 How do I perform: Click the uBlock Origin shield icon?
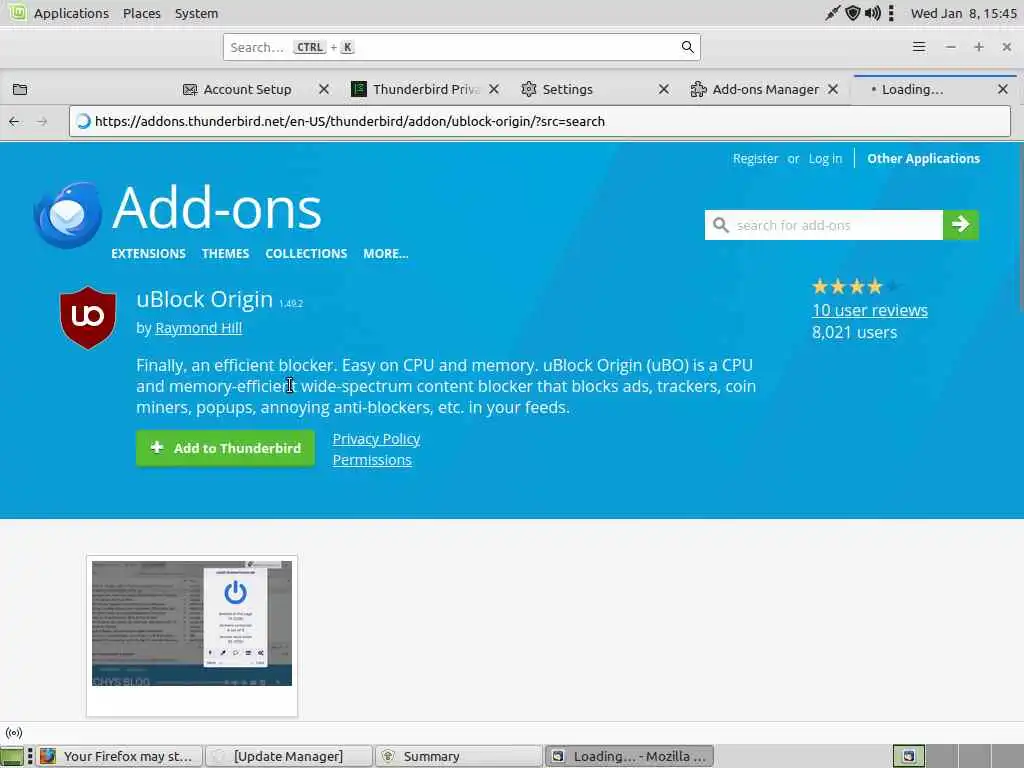click(88, 317)
